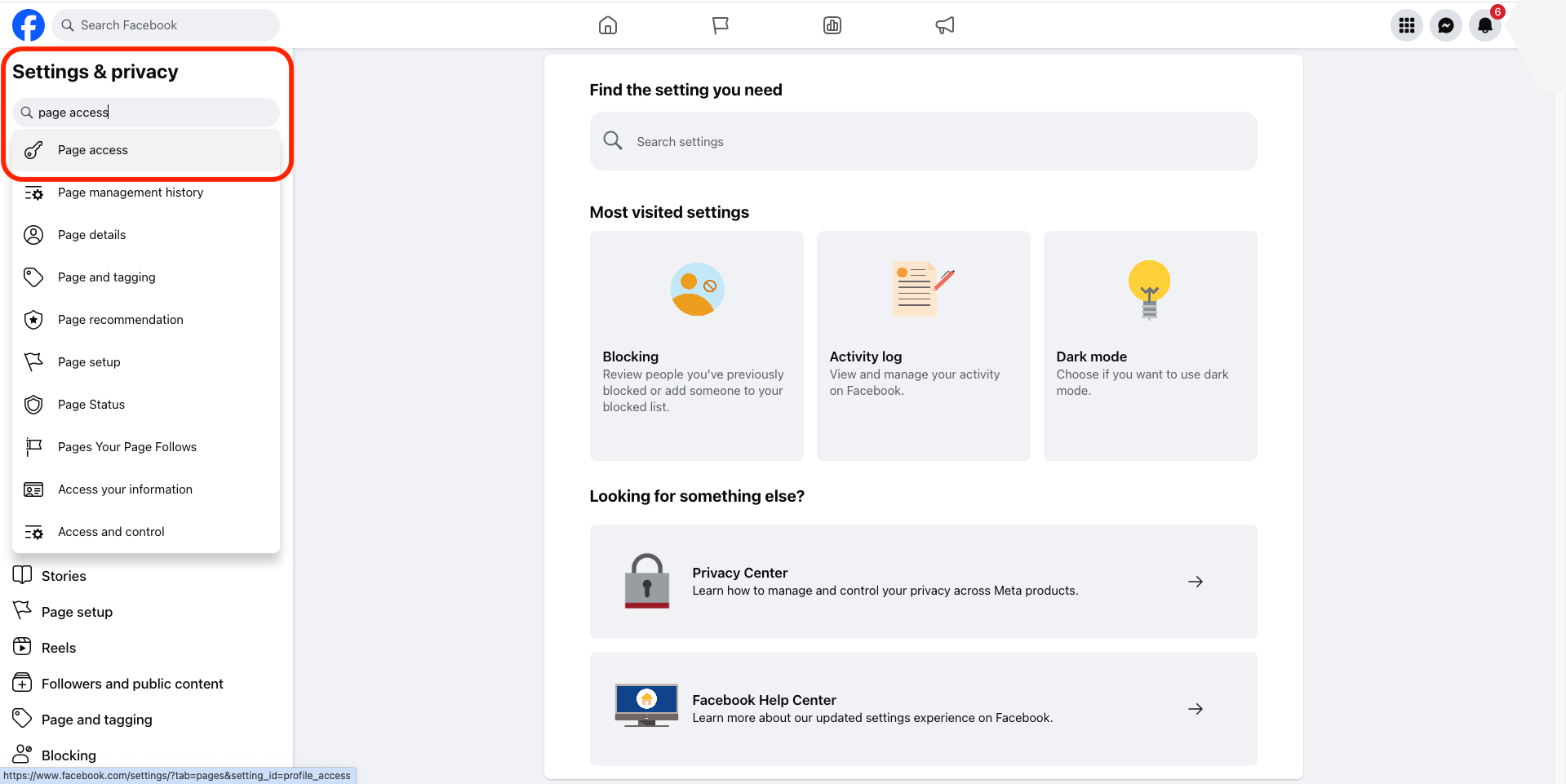Open Page and tagging in sidebar
1566x784 pixels.
click(x=146, y=720)
